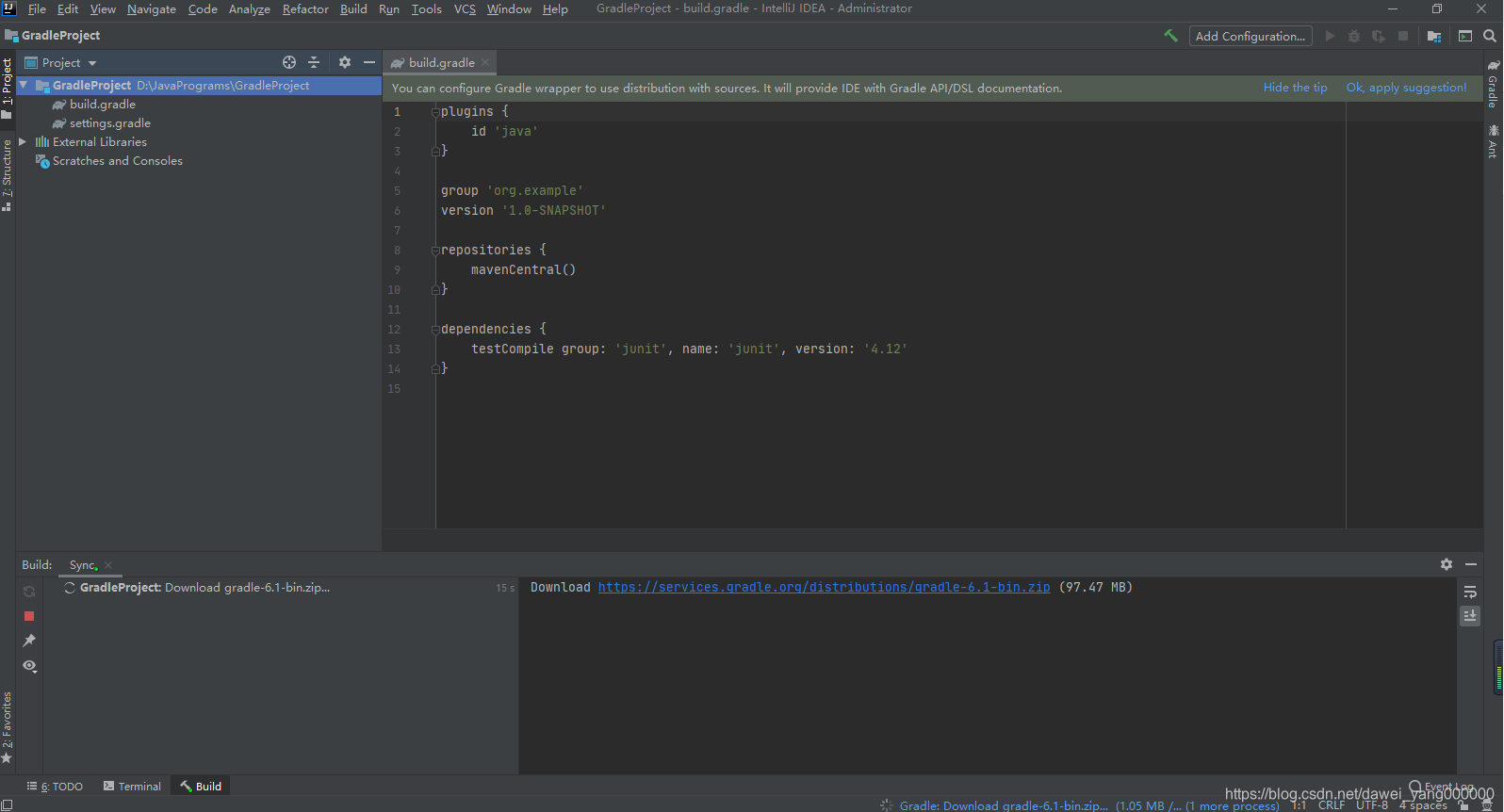Collapse all in the Project panel
Image resolution: width=1504 pixels, height=812 pixels.
[314, 62]
